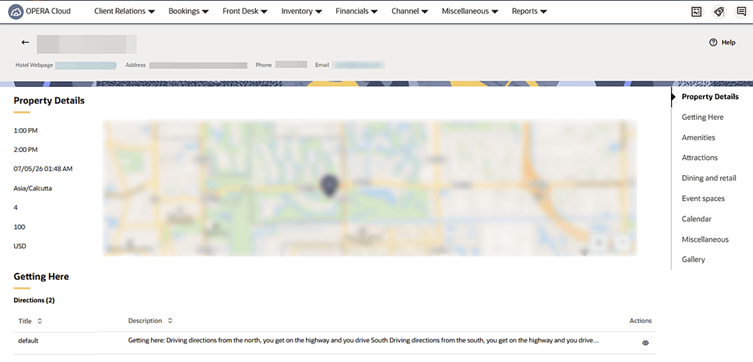
Task: Expand the Front Desk menu
Action: pyautogui.click(x=245, y=11)
